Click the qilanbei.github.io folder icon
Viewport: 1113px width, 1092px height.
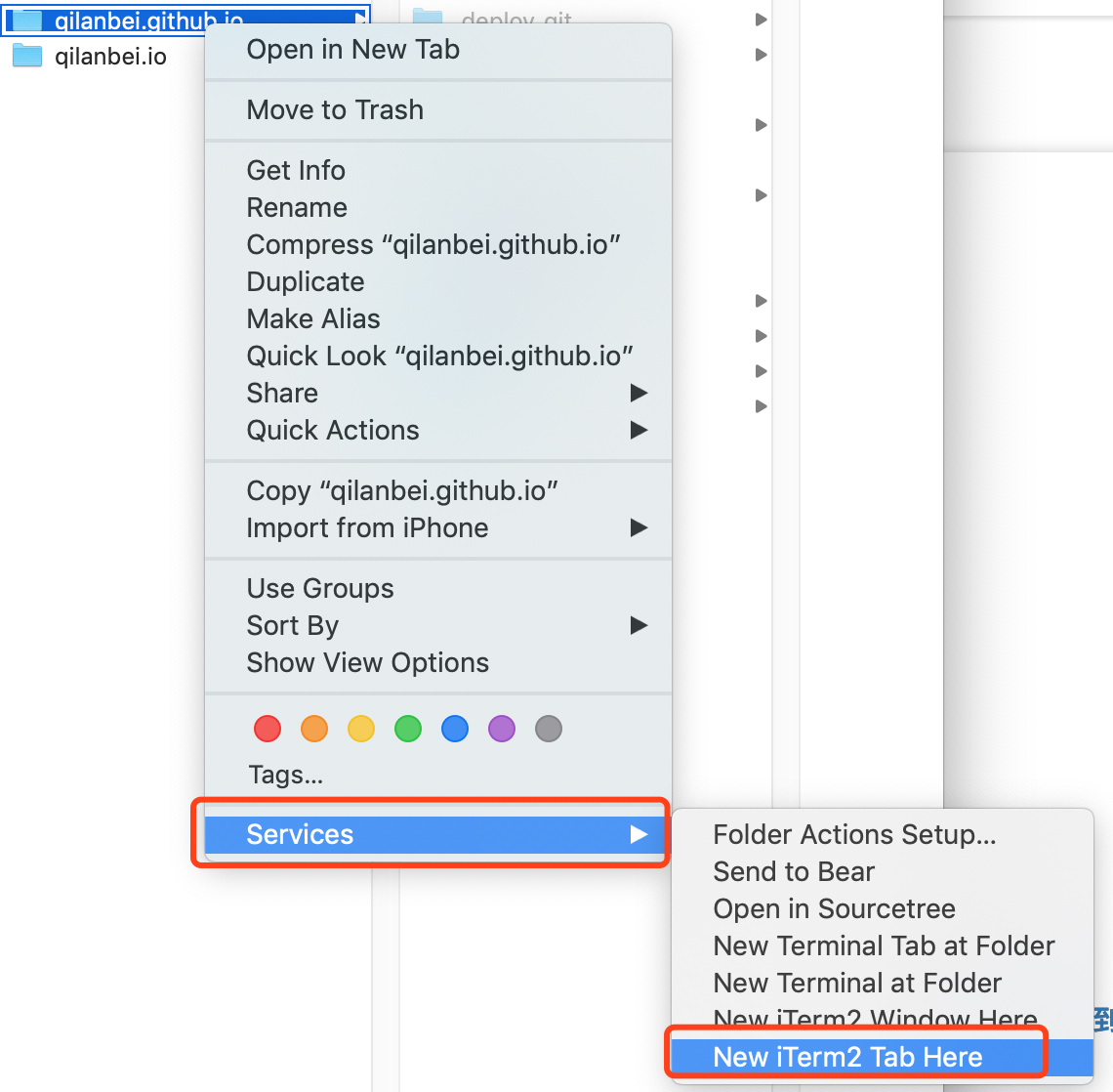click(27, 20)
